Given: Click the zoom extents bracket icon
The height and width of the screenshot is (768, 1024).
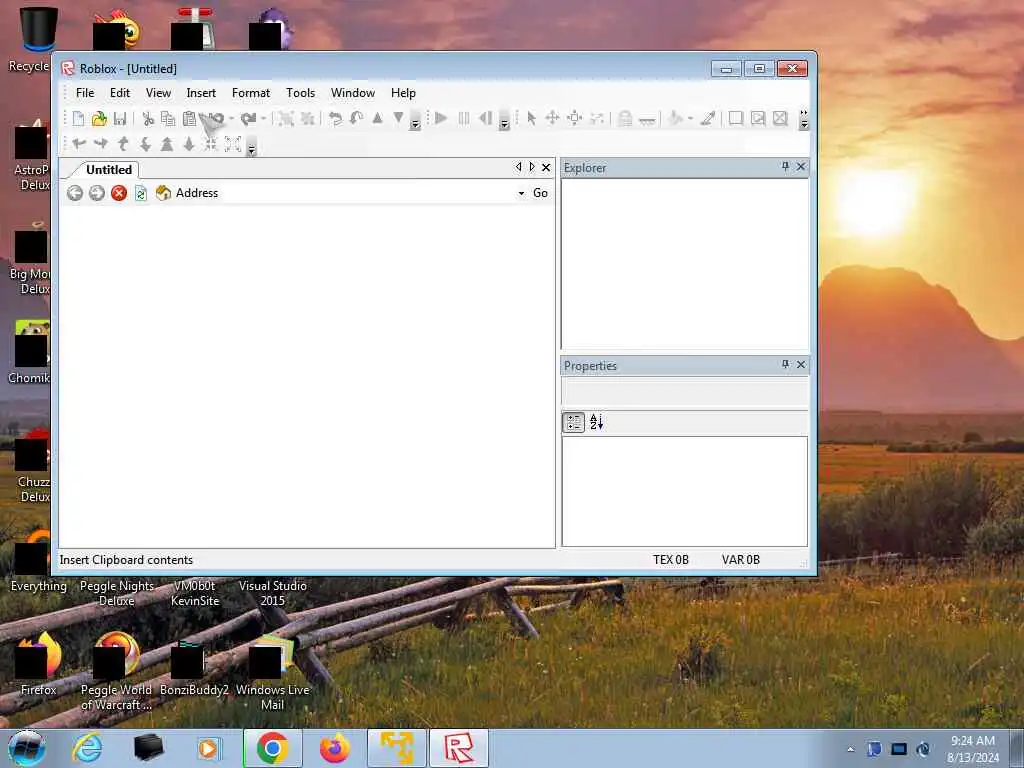Looking at the screenshot, I should 233,144.
